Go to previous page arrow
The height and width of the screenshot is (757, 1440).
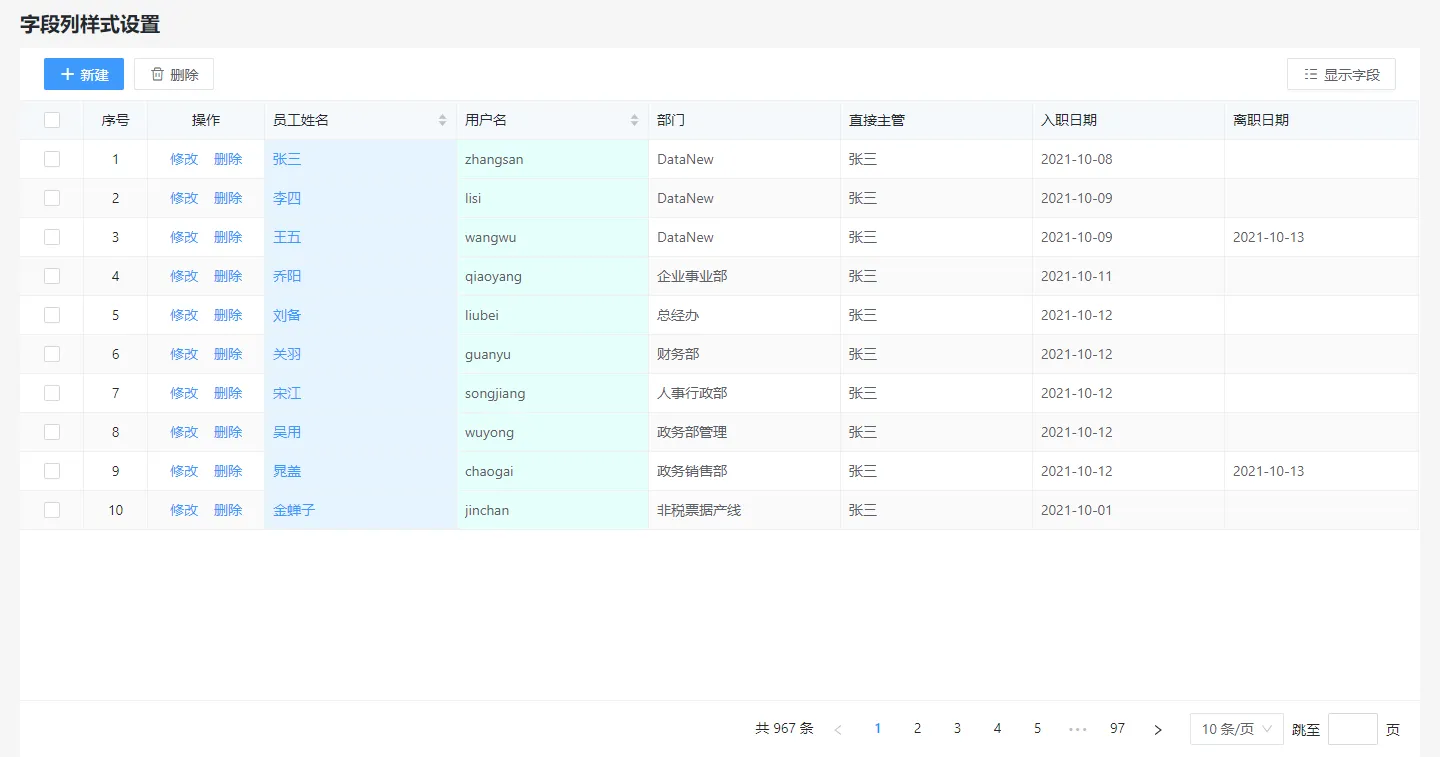coord(838,729)
